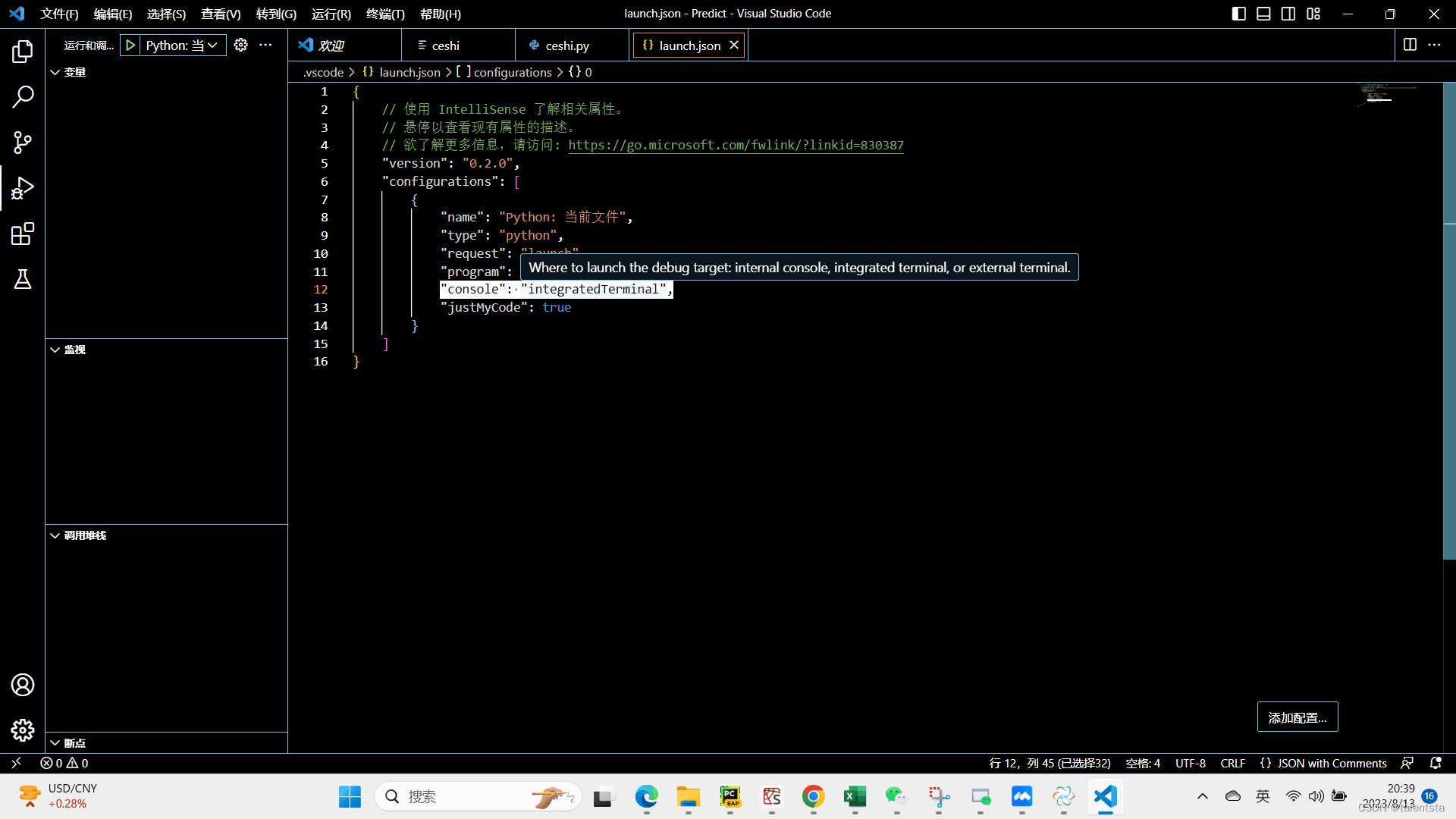1456x819 pixels.
Task: Open debug panel more actions ellipsis
Action: point(265,45)
